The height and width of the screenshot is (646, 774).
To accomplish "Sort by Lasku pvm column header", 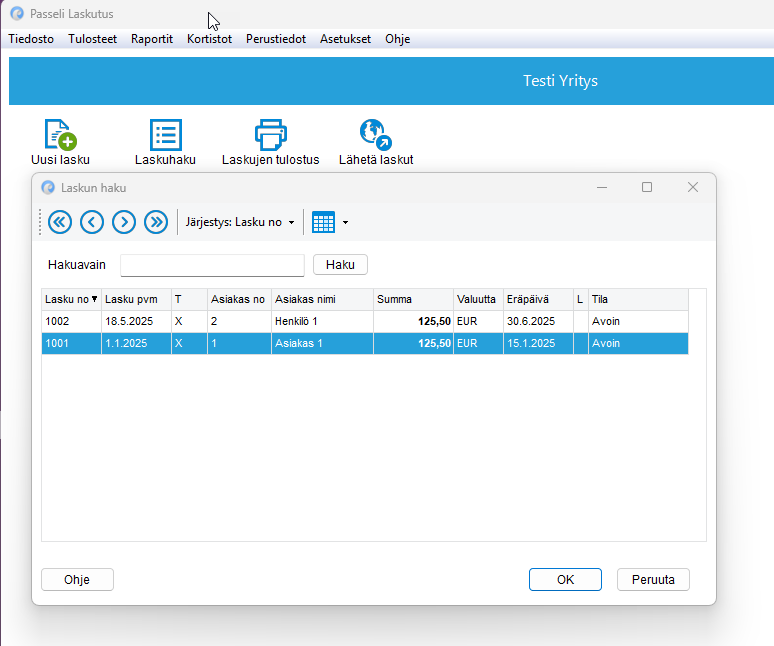I will [136, 299].
